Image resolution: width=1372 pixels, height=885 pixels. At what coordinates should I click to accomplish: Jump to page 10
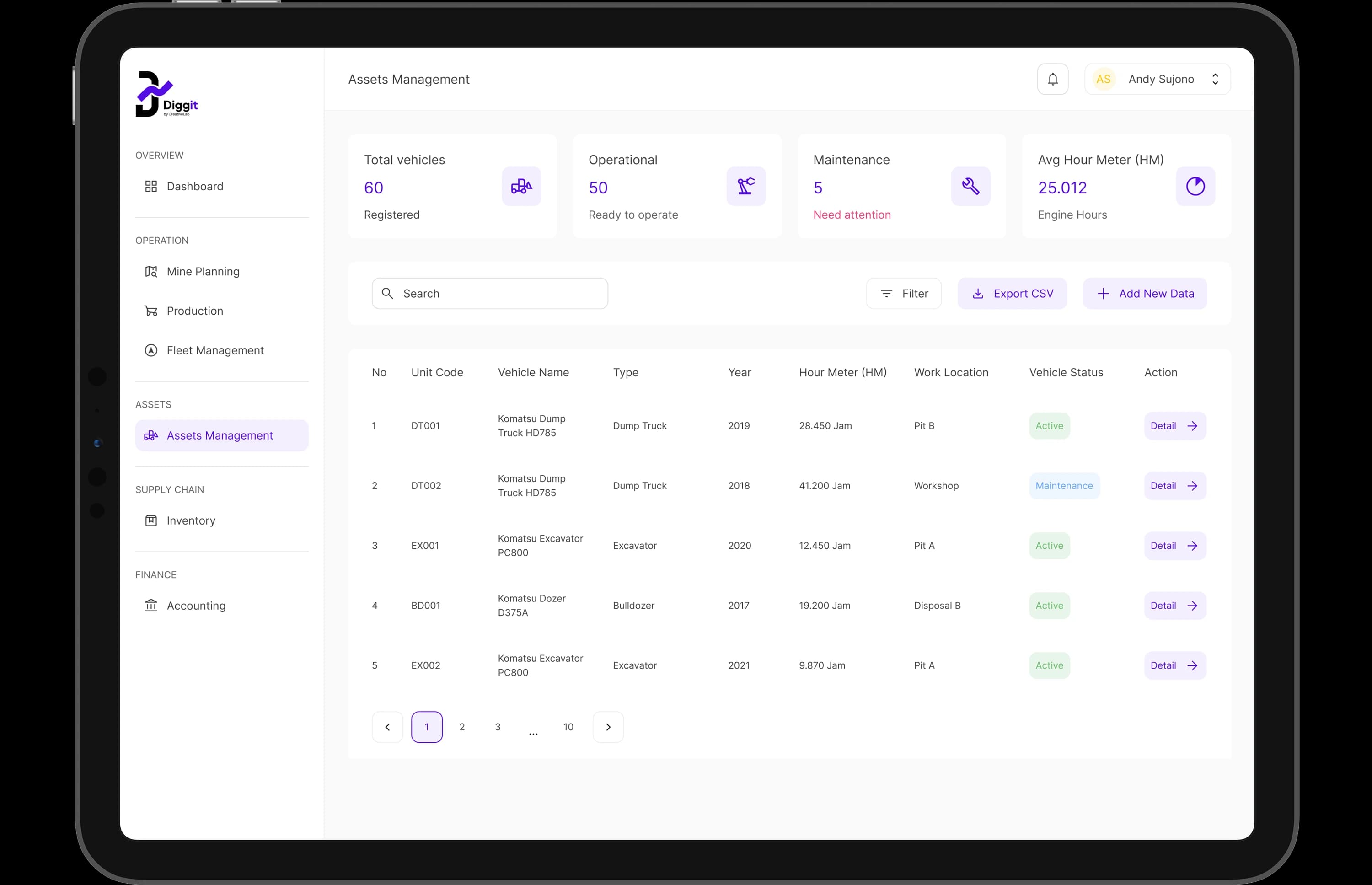pos(568,727)
